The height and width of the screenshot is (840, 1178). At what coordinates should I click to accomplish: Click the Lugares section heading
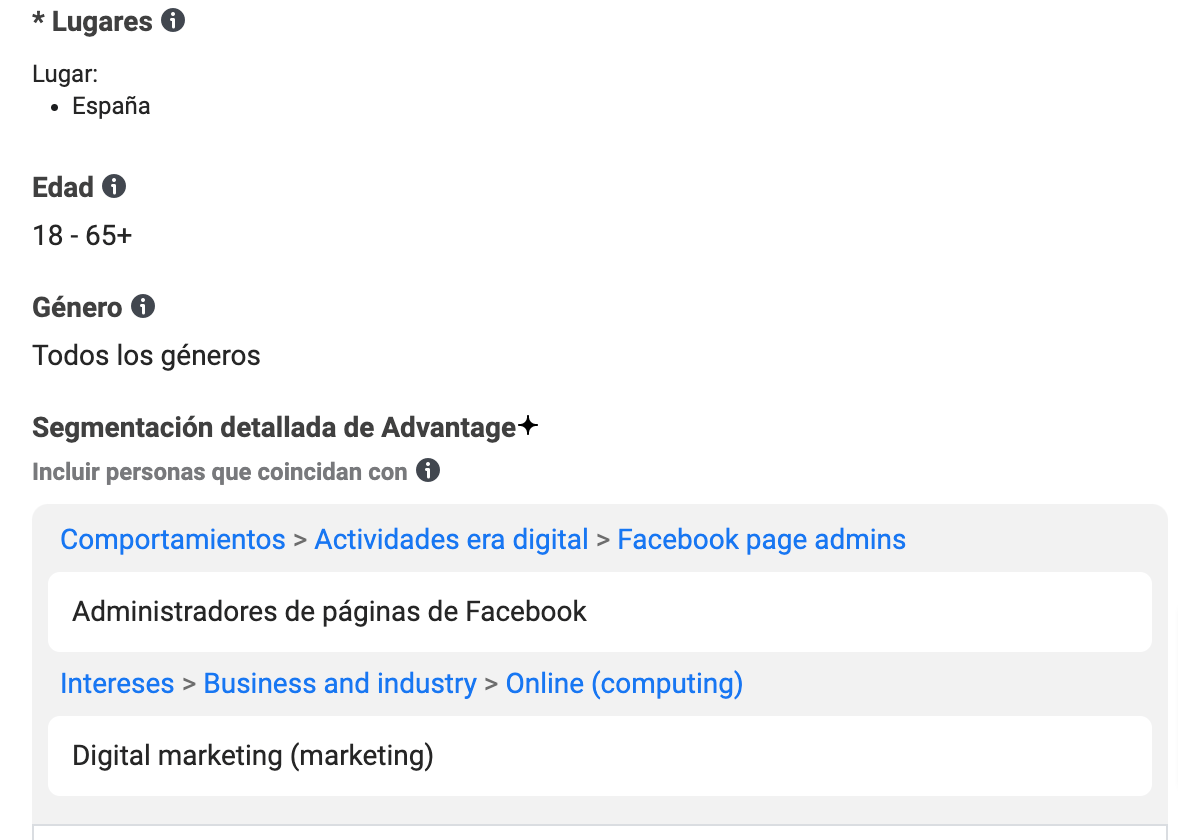click(101, 22)
